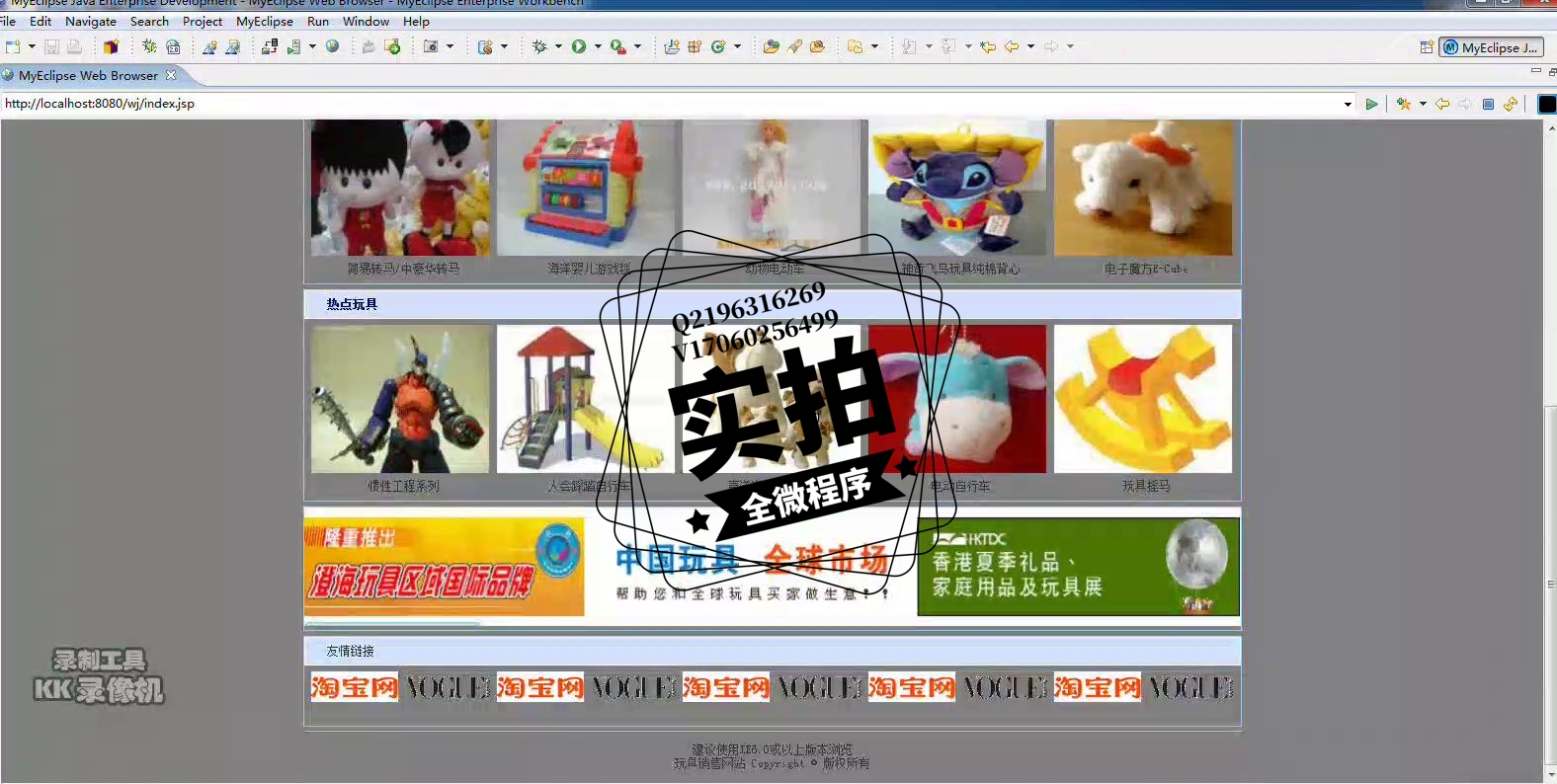Expand the Run button dropdown arrow
Screen dimensions: 1557x784
598,46
